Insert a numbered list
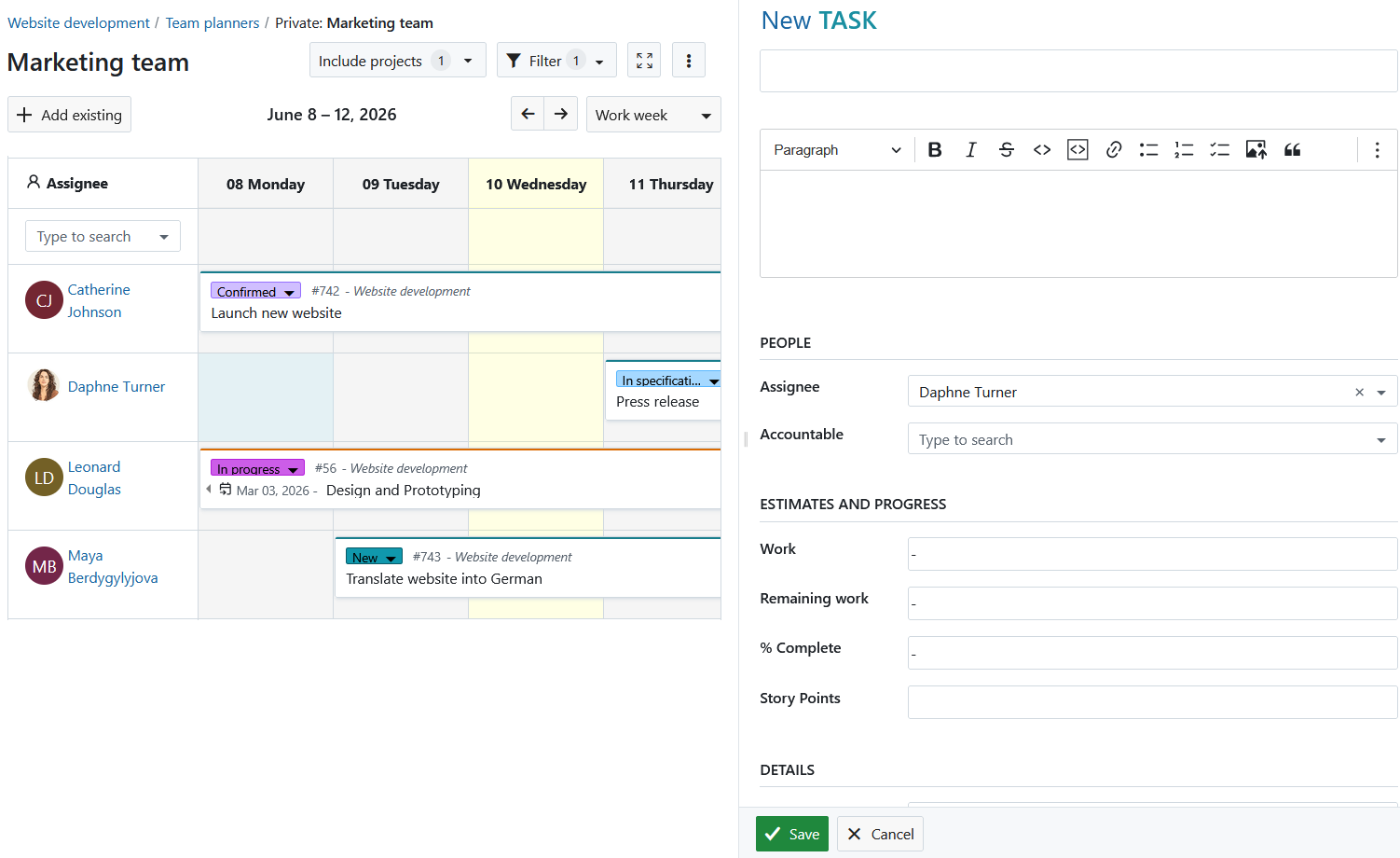 [x=1184, y=150]
